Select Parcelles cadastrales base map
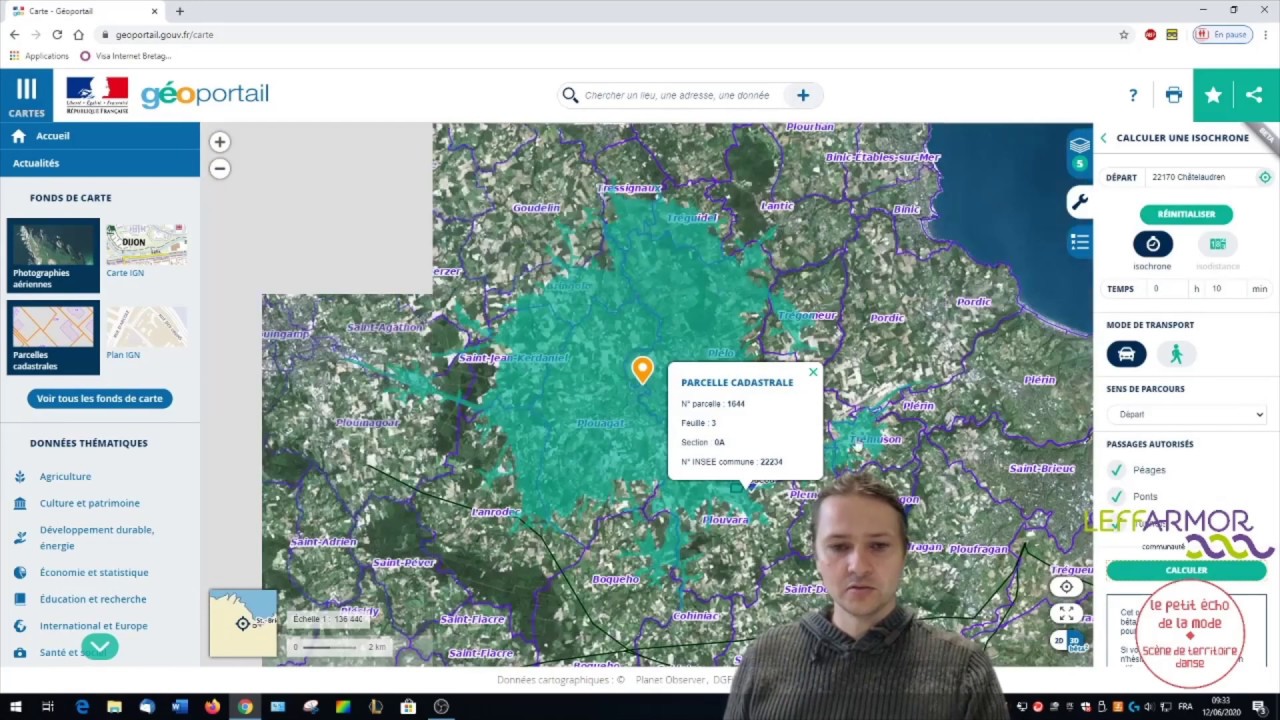 [53, 338]
